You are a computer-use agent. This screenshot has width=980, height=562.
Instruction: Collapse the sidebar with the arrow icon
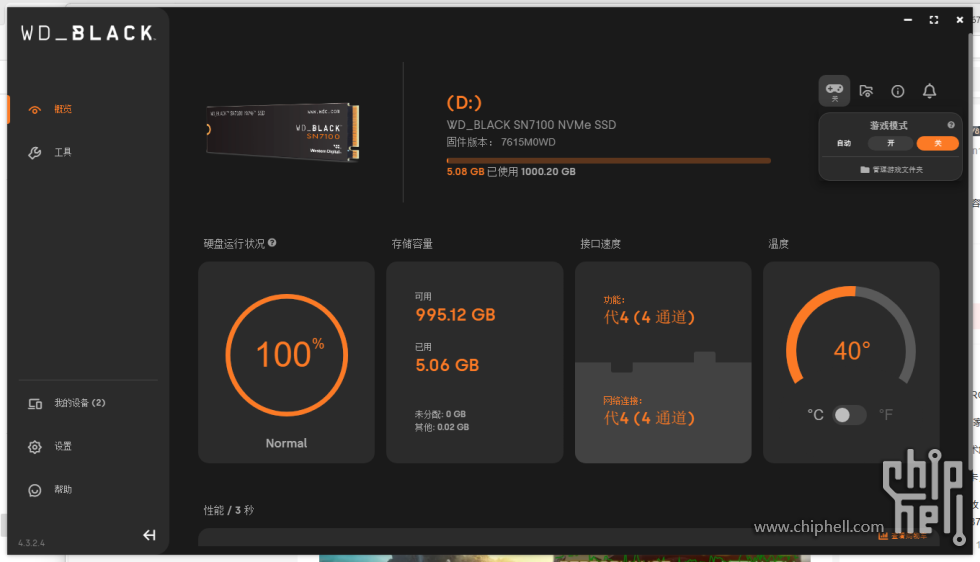click(149, 534)
